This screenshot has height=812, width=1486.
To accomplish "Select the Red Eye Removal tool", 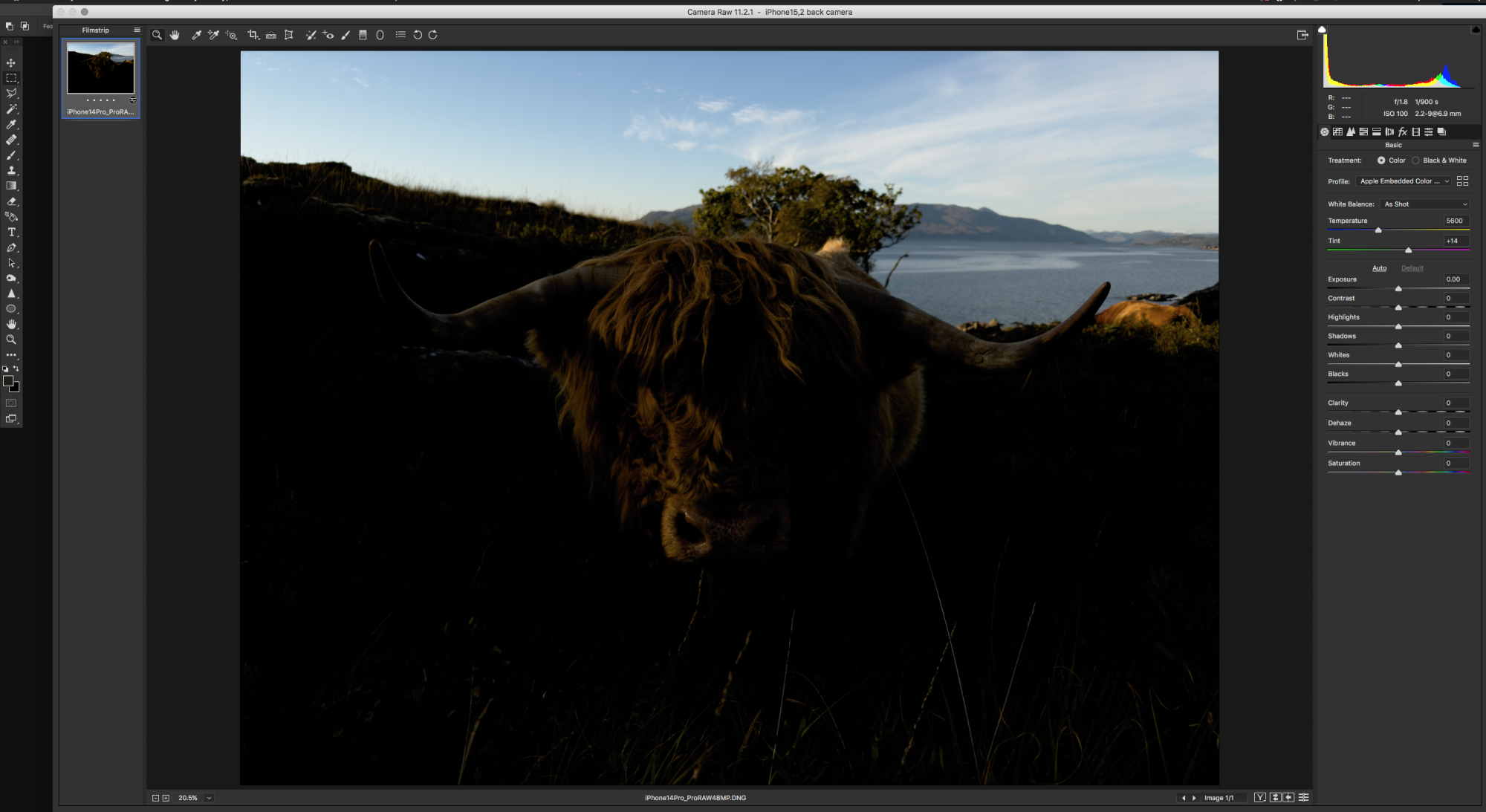I will pos(328,35).
